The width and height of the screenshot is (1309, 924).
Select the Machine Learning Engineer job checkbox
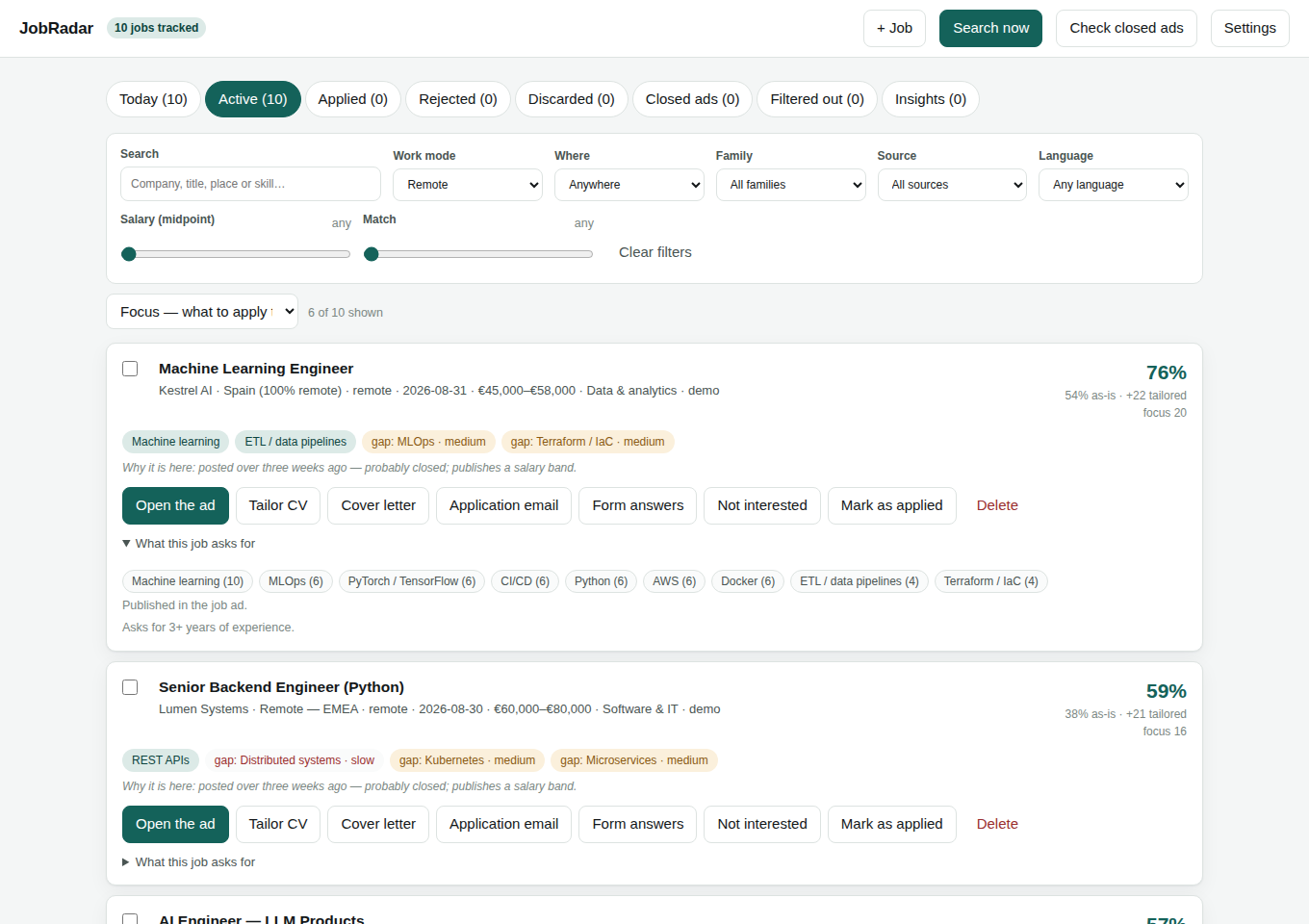pos(130,369)
